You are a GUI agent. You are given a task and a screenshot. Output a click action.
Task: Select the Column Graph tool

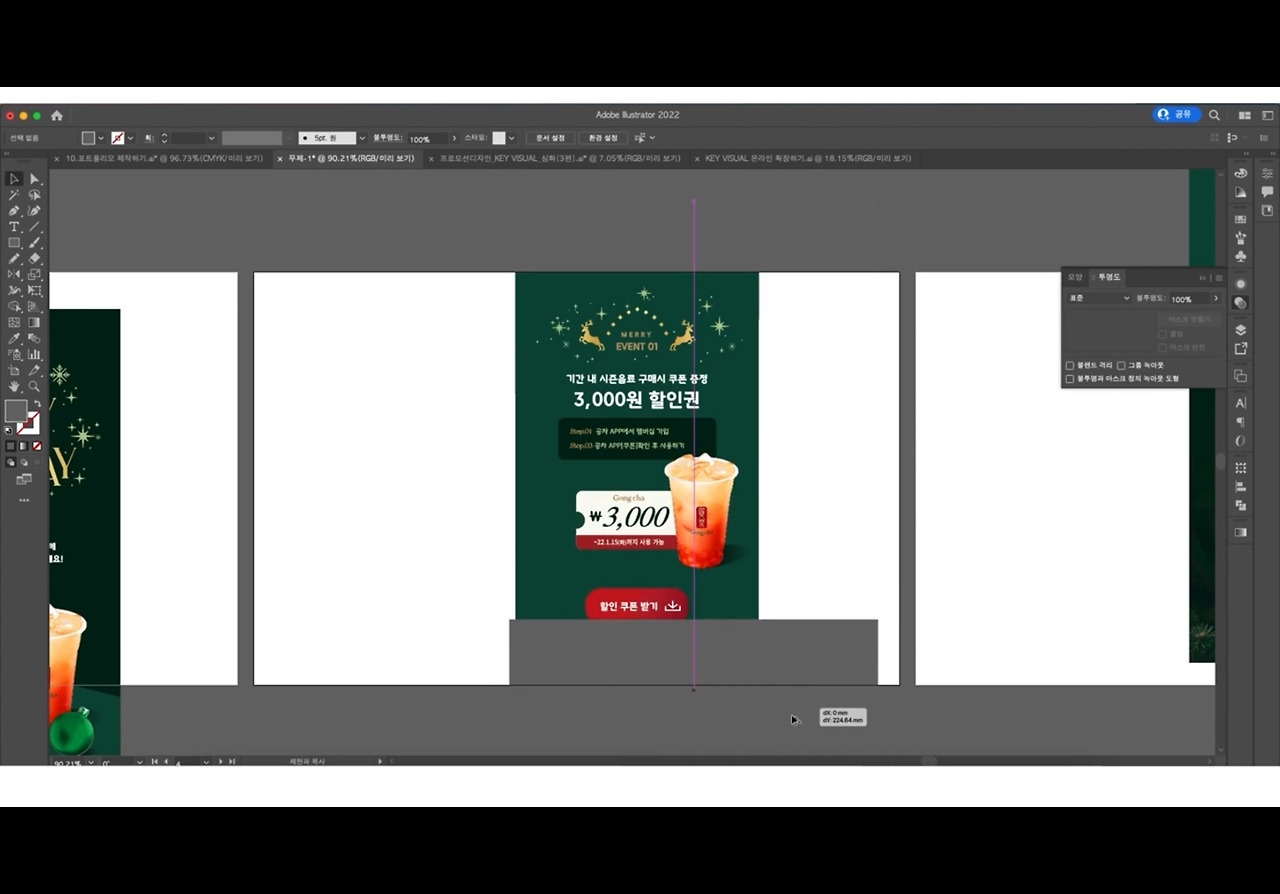[x=35, y=355]
